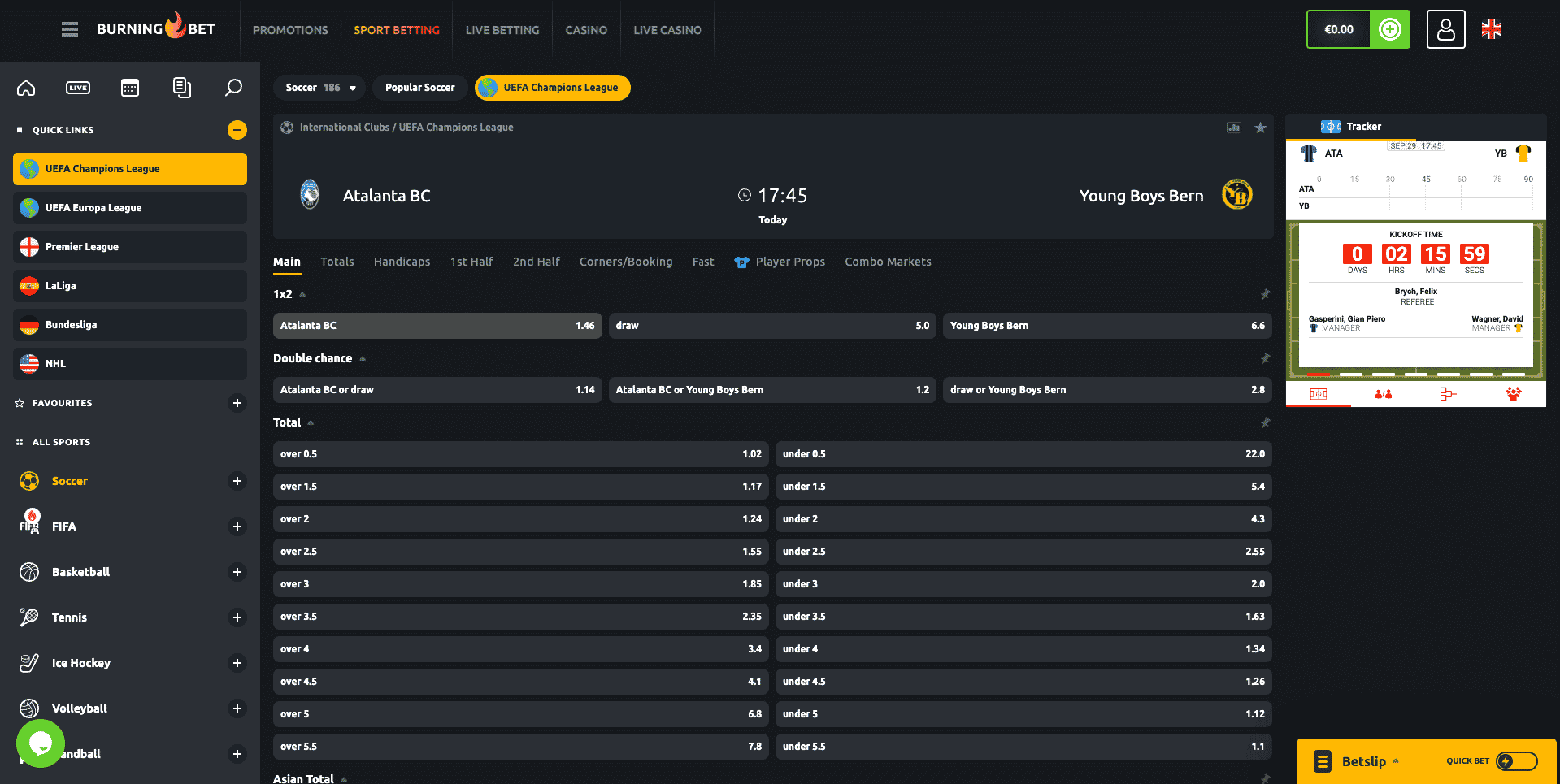Image resolution: width=1560 pixels, height=784 pixels.
Task: Click the green deposit plus button
Action: [x=1390, y=30]
